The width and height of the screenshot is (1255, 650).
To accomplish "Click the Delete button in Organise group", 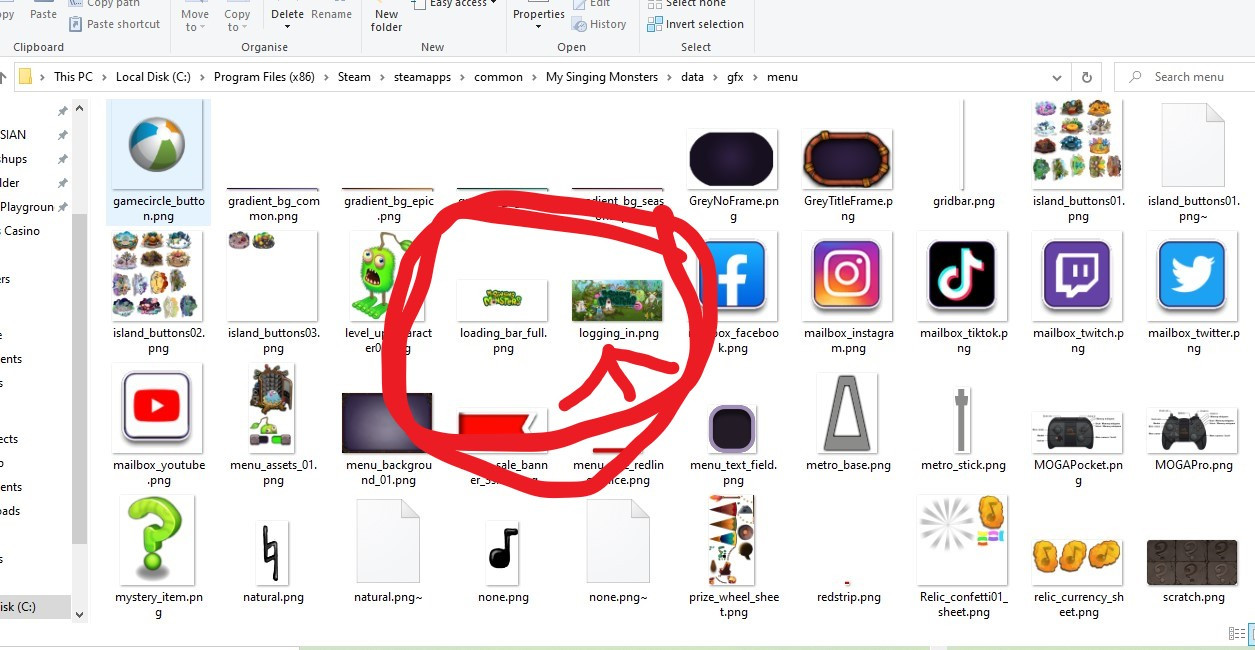I will point(287,14).
